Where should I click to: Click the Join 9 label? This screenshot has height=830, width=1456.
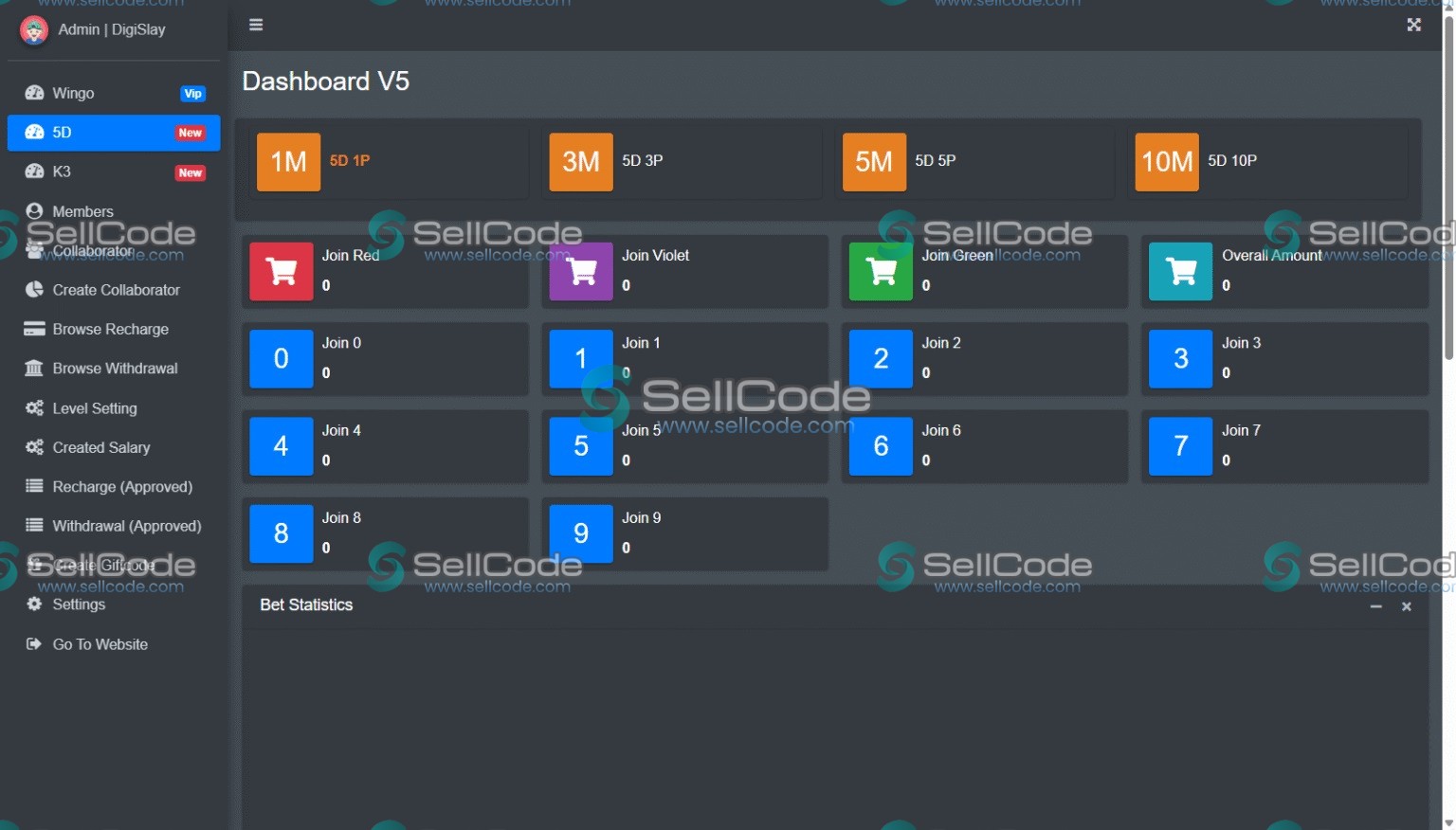tap(642, 517)
